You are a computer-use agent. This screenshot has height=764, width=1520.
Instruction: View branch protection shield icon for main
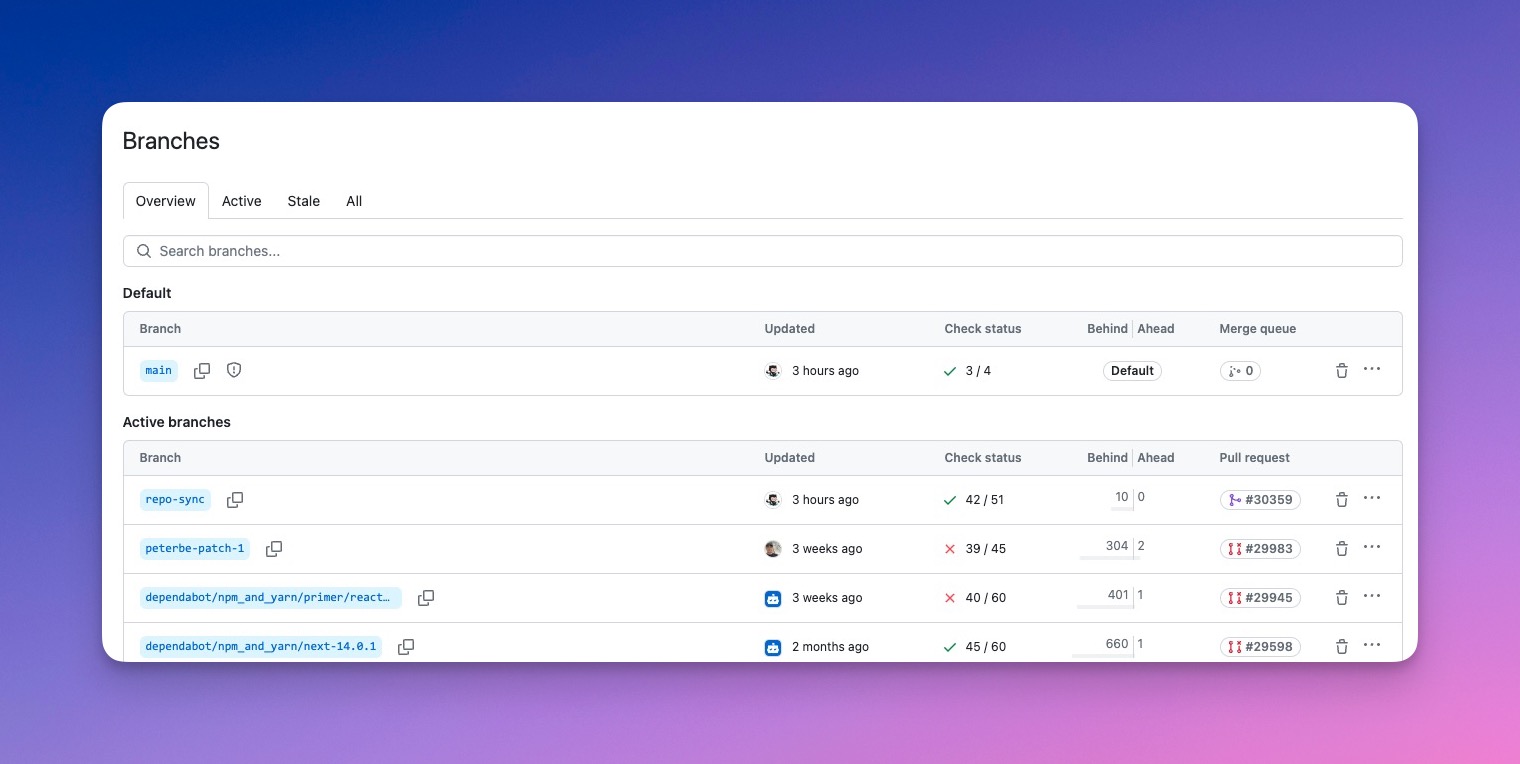pos(234,370)
